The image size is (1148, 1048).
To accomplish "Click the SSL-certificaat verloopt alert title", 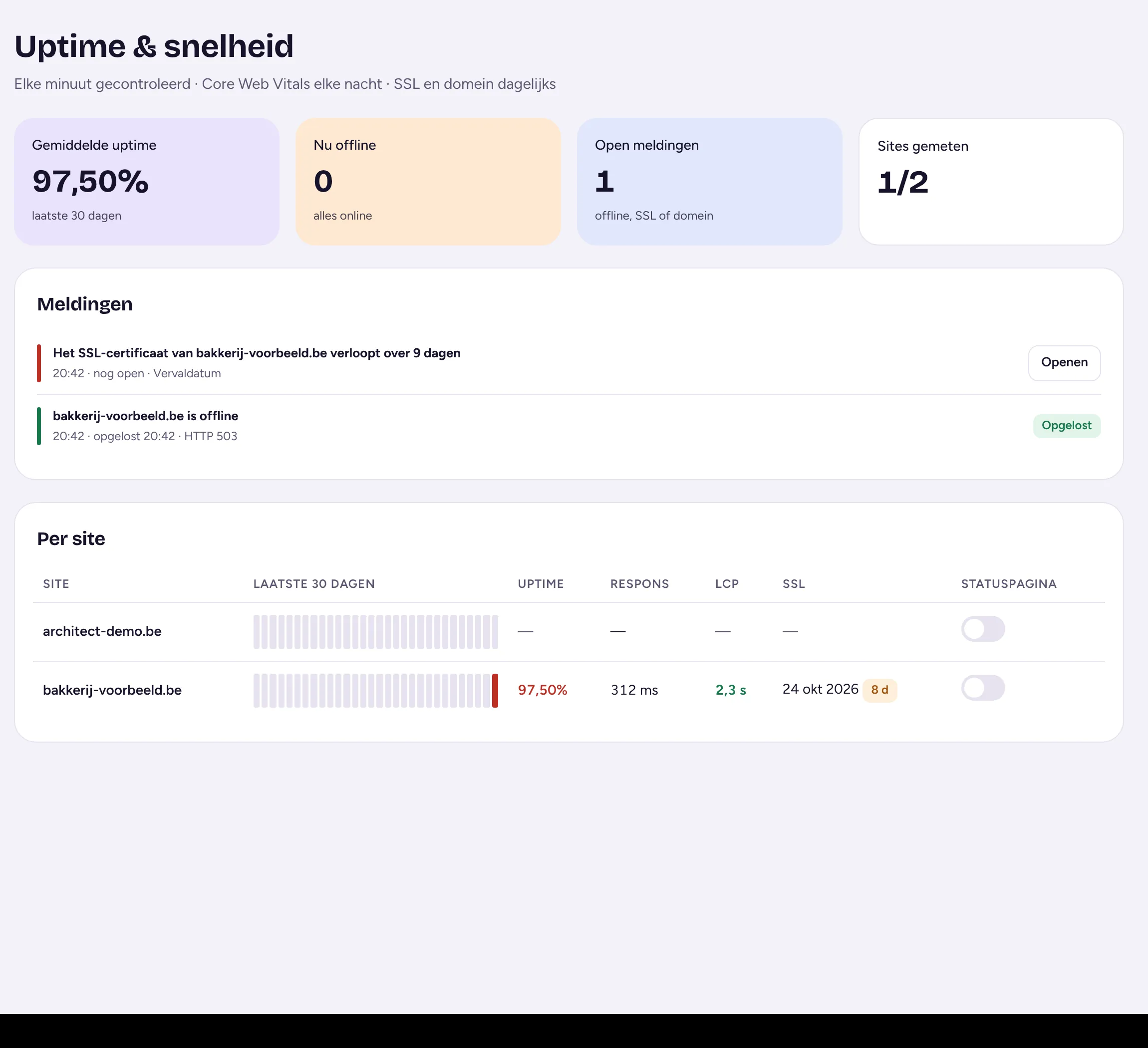I will 257,353.
